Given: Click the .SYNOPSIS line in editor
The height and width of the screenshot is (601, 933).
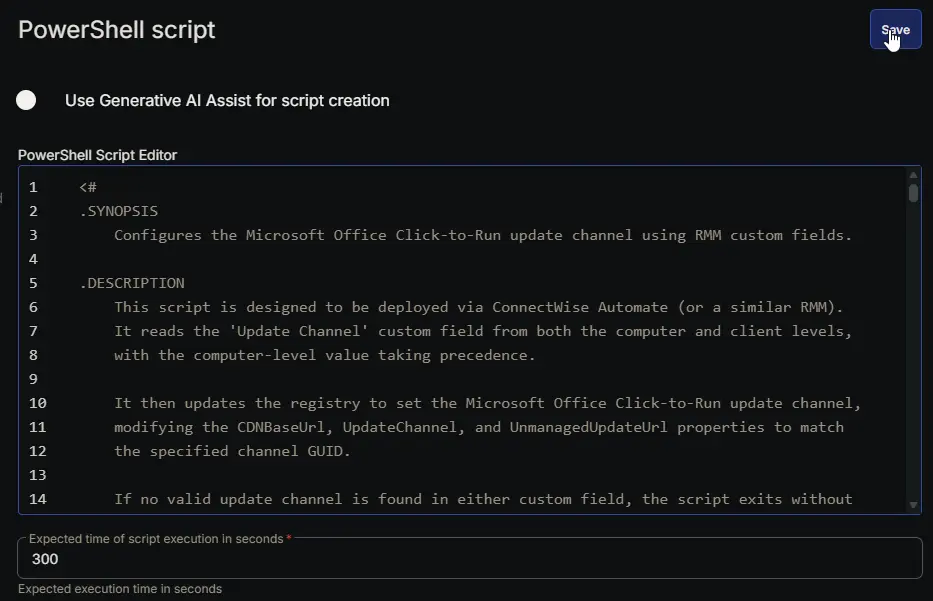Looking at the screenshot, I should coord(118,211).
